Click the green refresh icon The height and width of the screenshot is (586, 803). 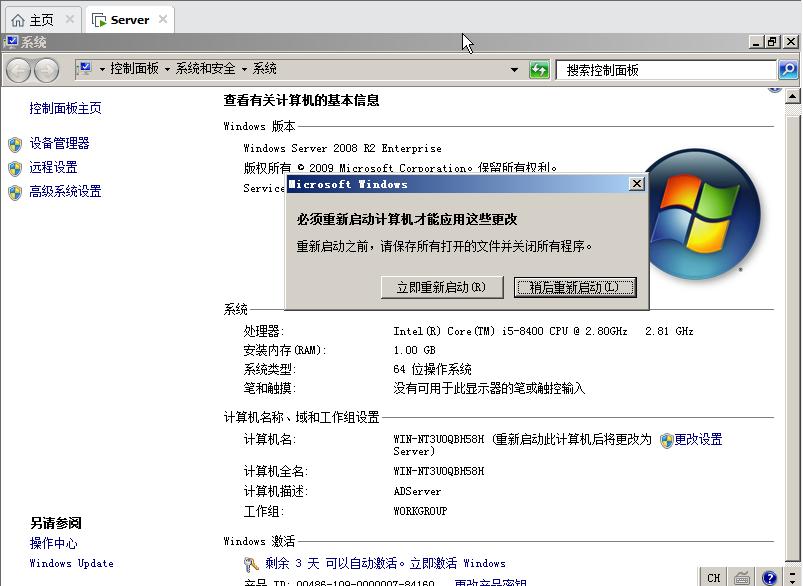[539, 70]
